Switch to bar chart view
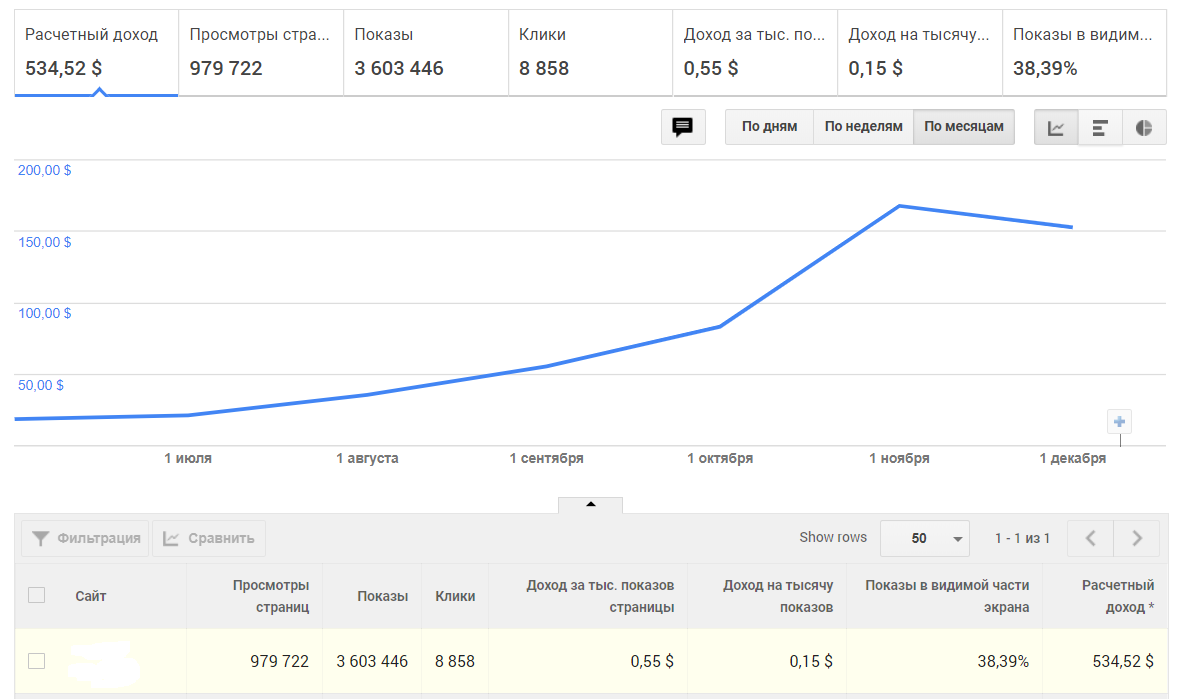The width and height of the screenshot is (1181, 699). point(1100,127)
